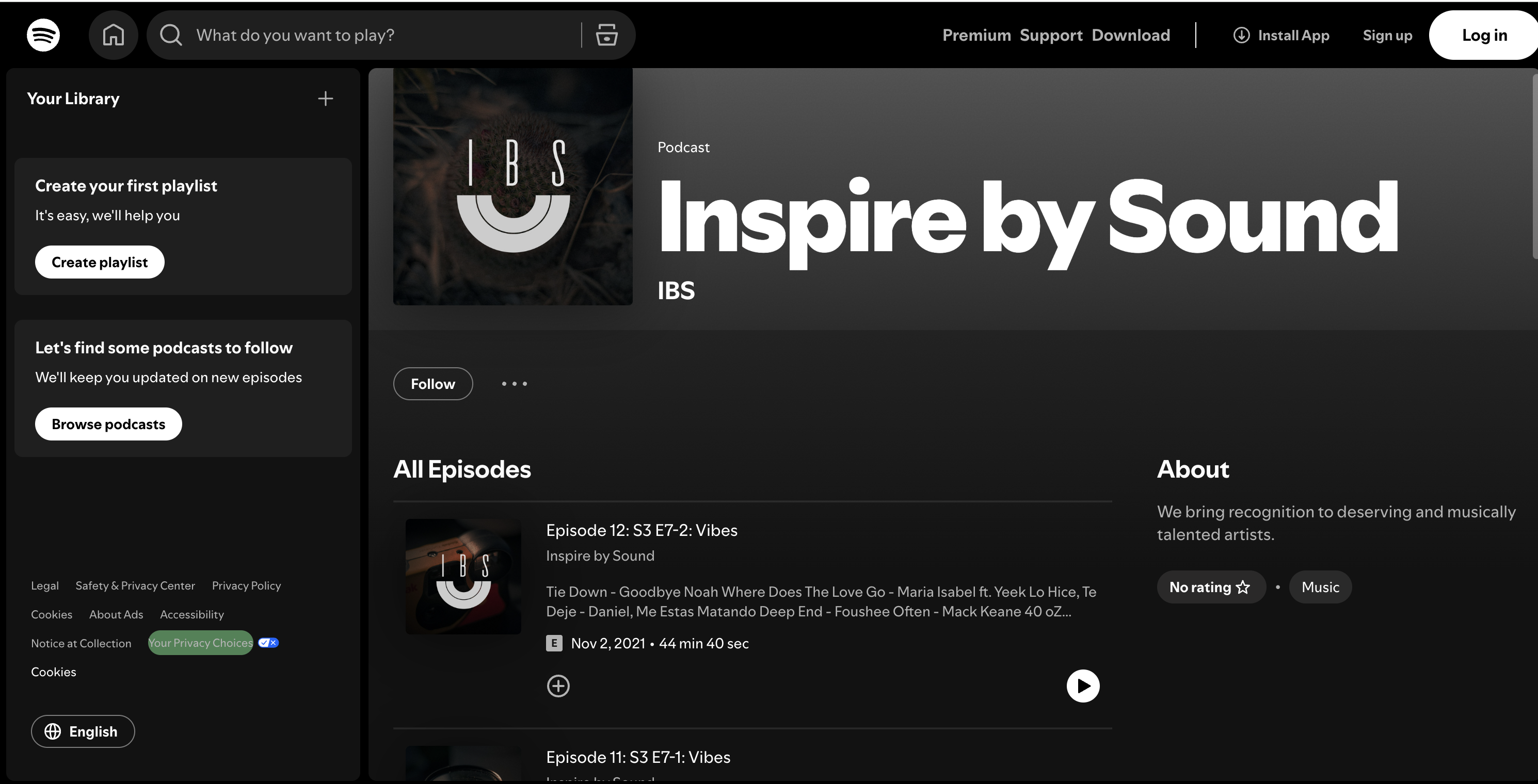
Task: Click the No rating button
Action: click(1211, 587)
